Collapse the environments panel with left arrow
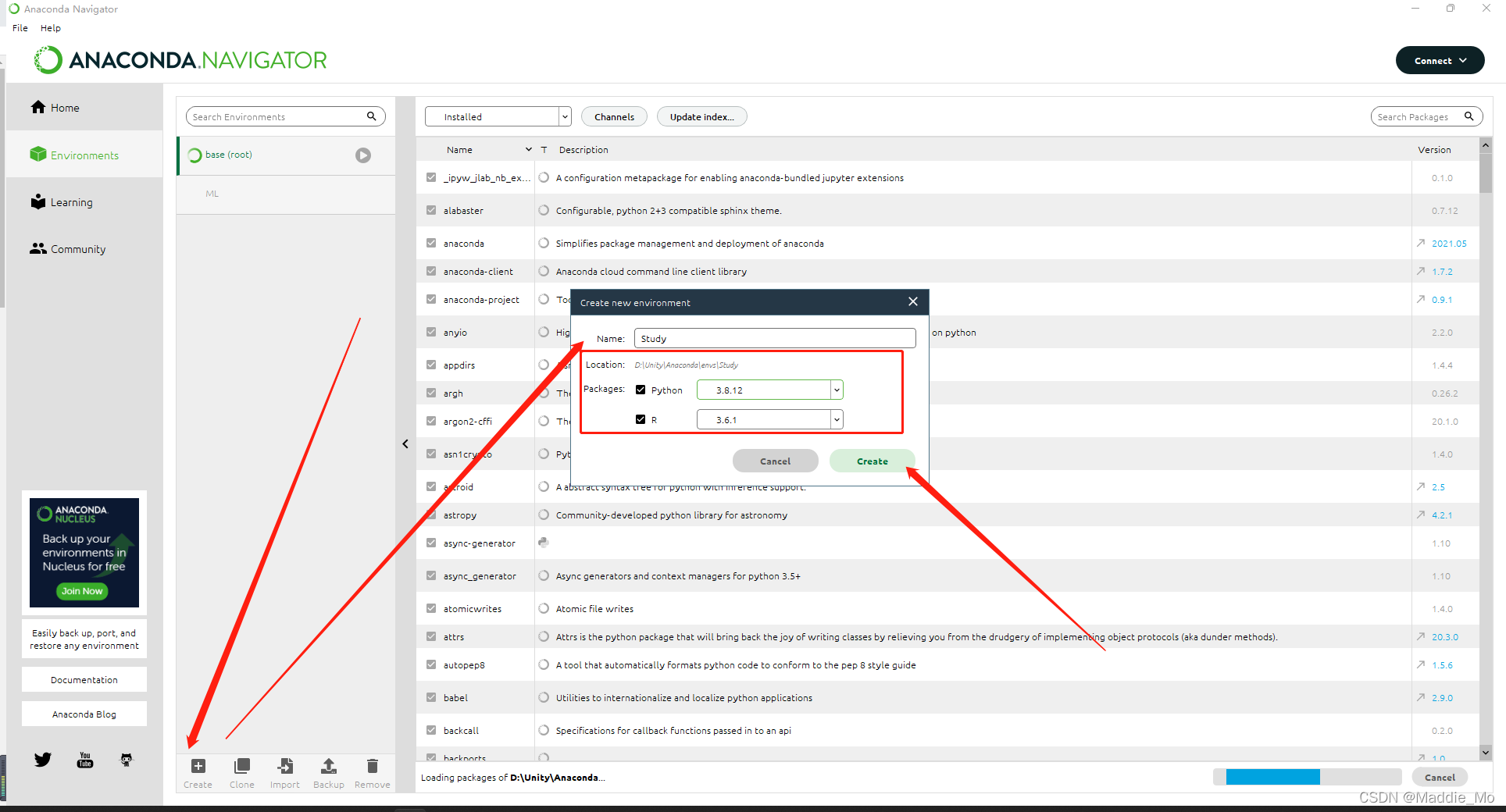This screenshot has width=1506, height=812. coord(405,443)
